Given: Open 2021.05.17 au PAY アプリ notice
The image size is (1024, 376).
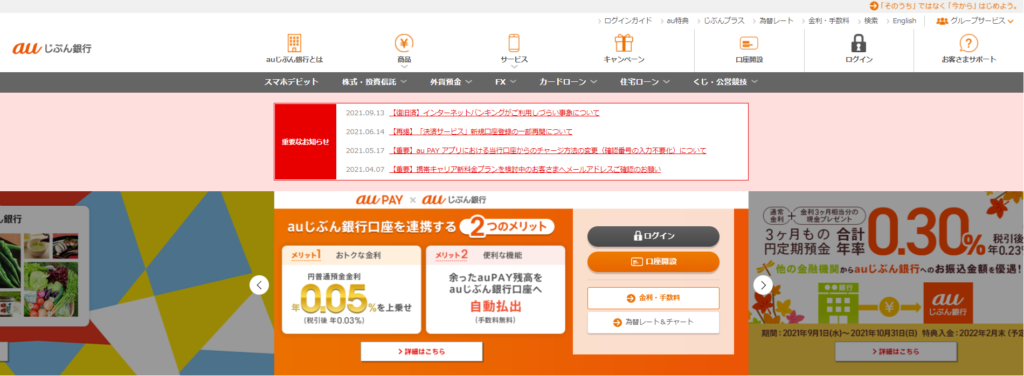Looking at the screenshot, I should (x=547, y=150).
